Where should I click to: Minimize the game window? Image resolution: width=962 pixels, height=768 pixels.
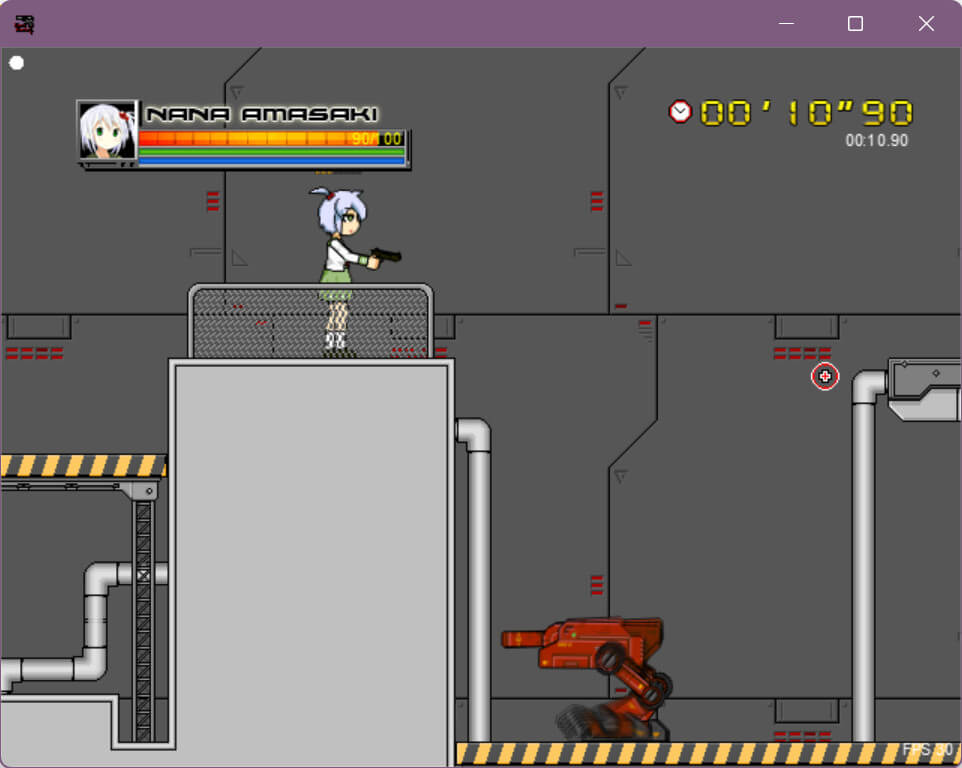[785, 24]
